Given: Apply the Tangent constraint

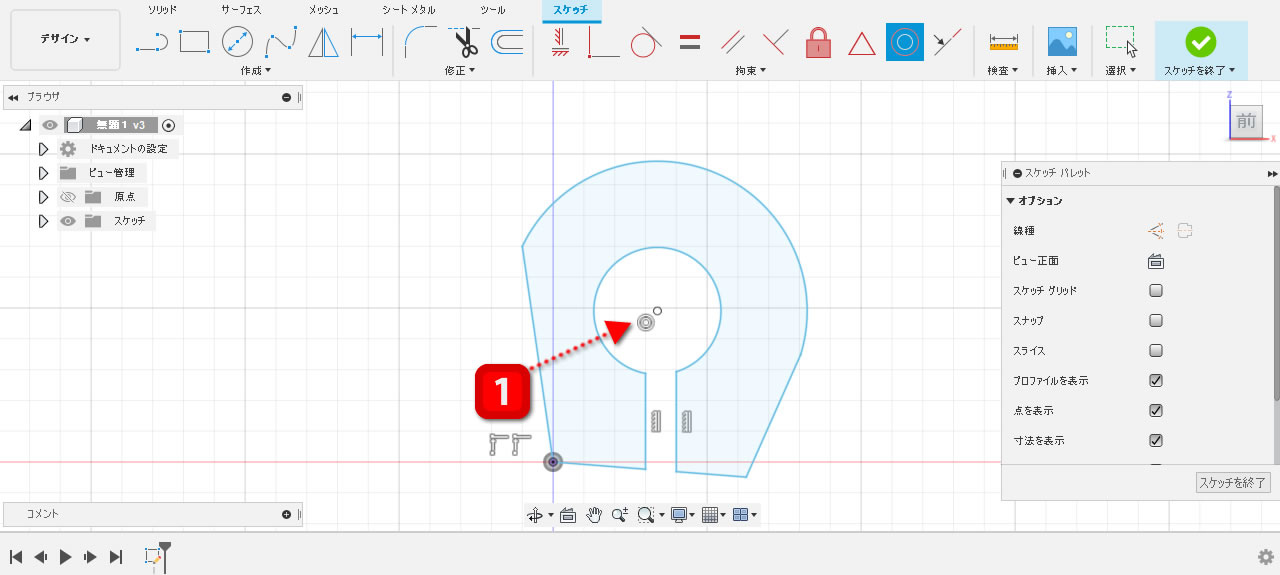Looking at the screenshot, I should (x=646, y=43).
